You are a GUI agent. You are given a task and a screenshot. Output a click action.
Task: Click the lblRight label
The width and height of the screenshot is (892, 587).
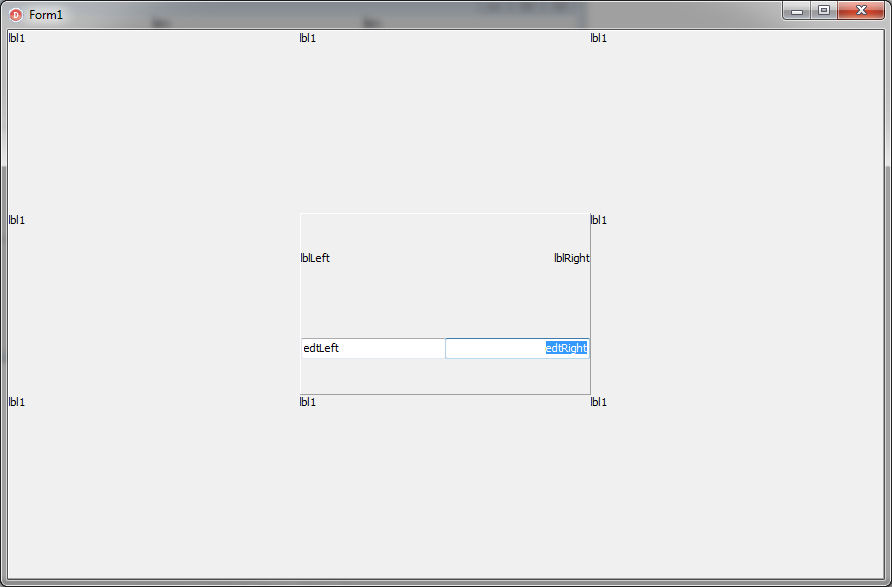(572, 258)
